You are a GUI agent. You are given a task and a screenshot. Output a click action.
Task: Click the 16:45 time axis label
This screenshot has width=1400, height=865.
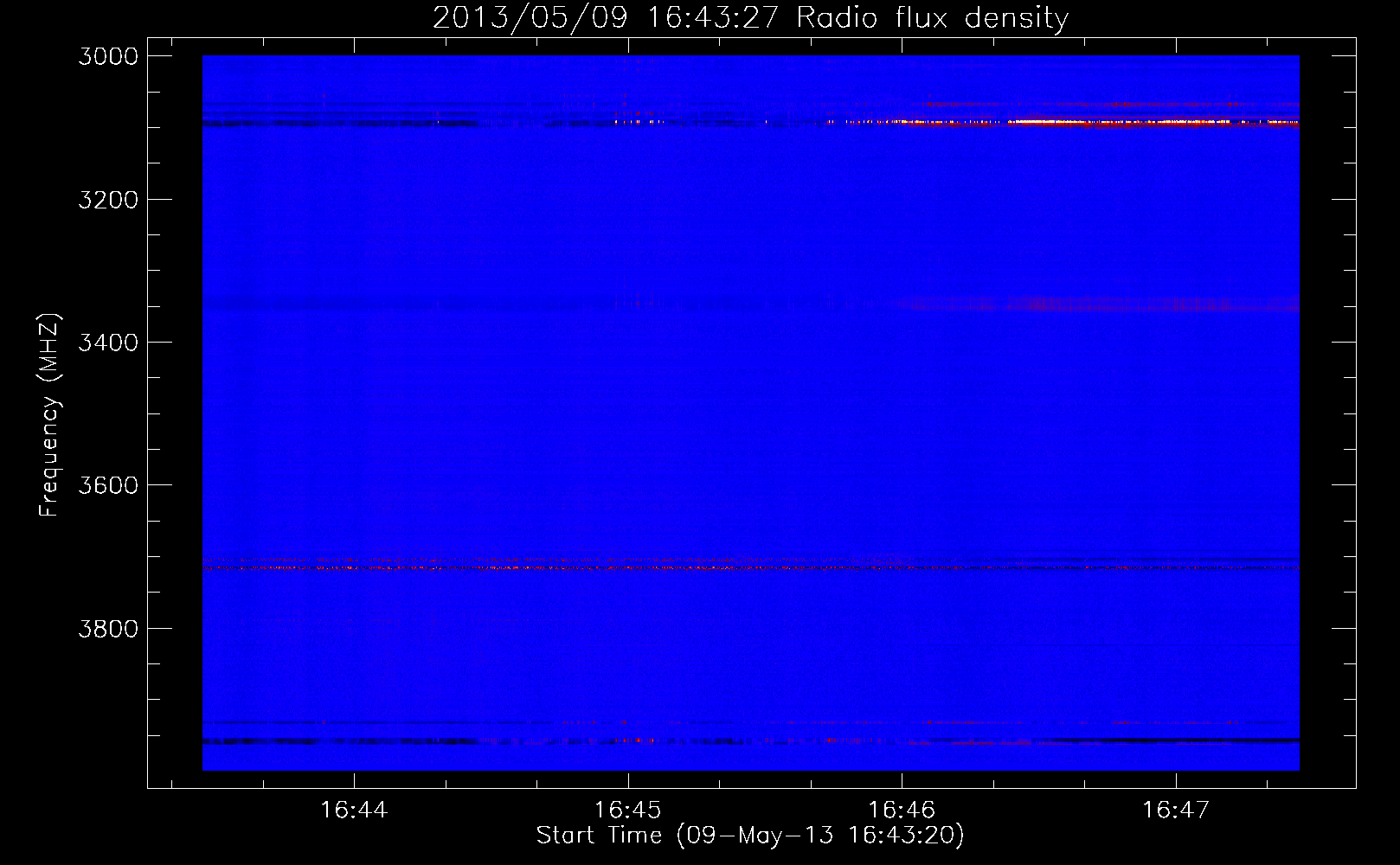[628, 810]
